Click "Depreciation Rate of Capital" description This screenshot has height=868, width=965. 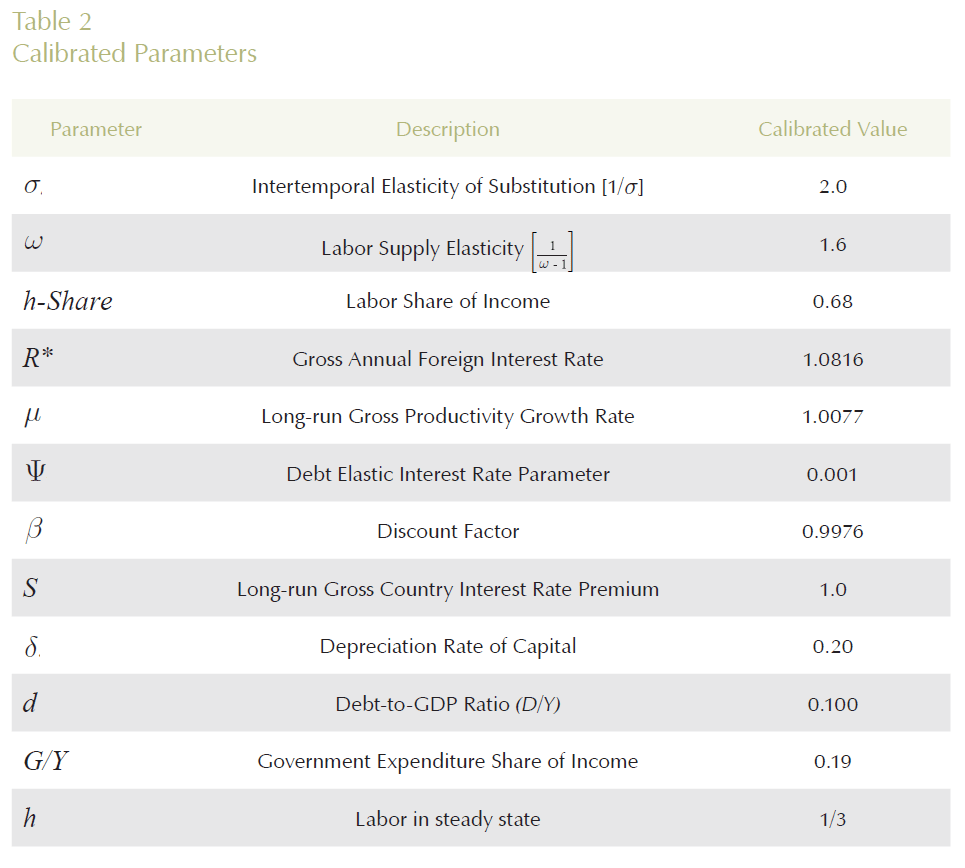(447, 646)
